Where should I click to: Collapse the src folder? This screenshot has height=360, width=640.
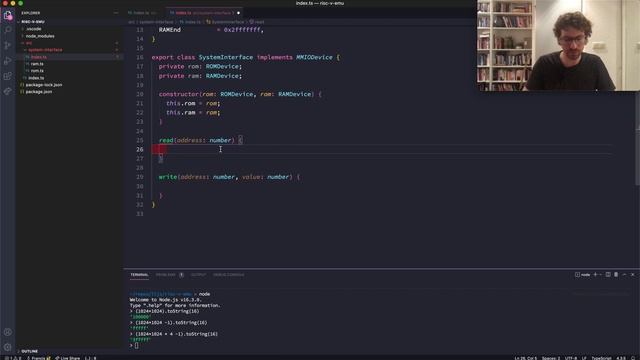29,43
